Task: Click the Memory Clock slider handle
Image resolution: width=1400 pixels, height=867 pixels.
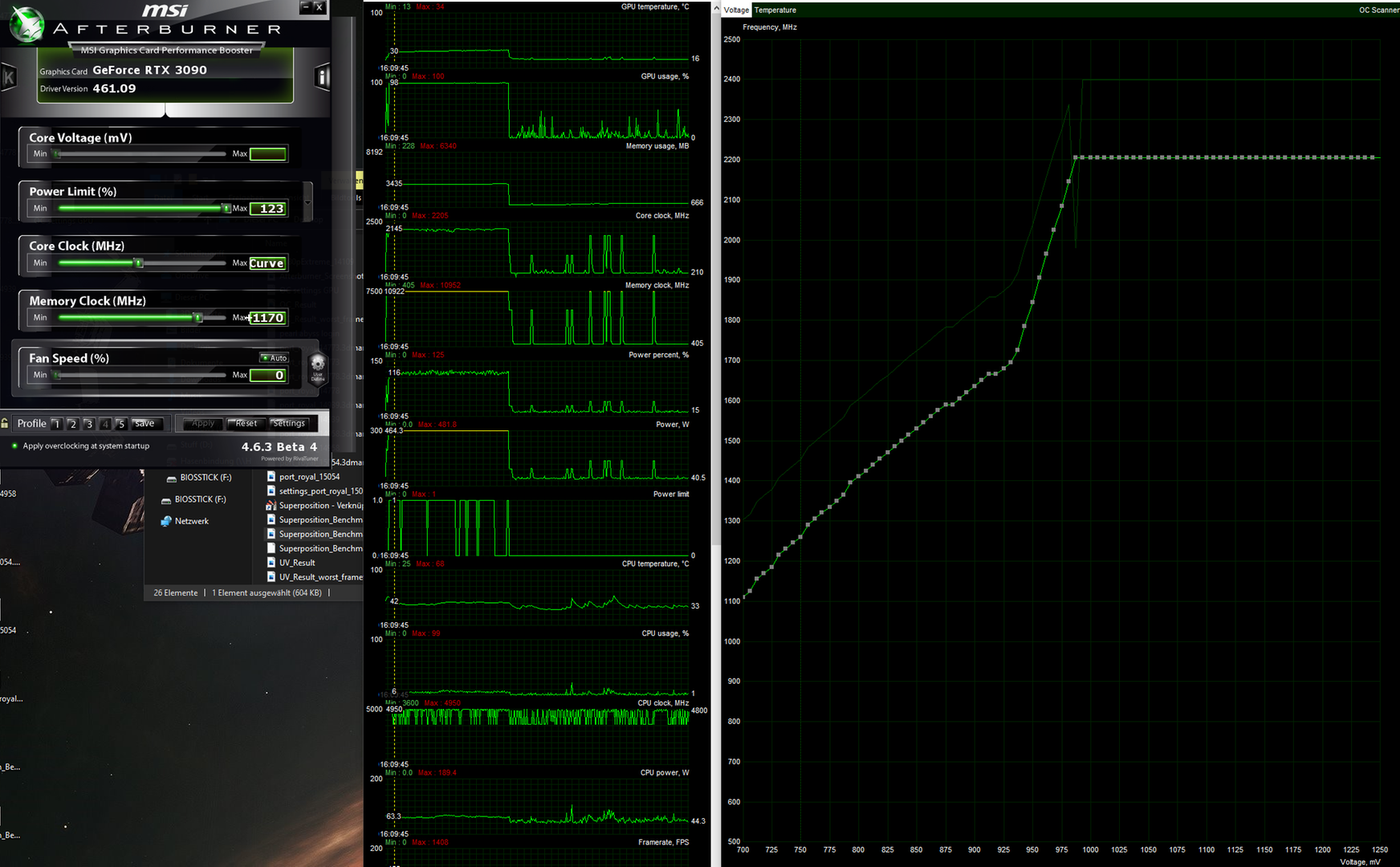Action: tap(197, 317)
